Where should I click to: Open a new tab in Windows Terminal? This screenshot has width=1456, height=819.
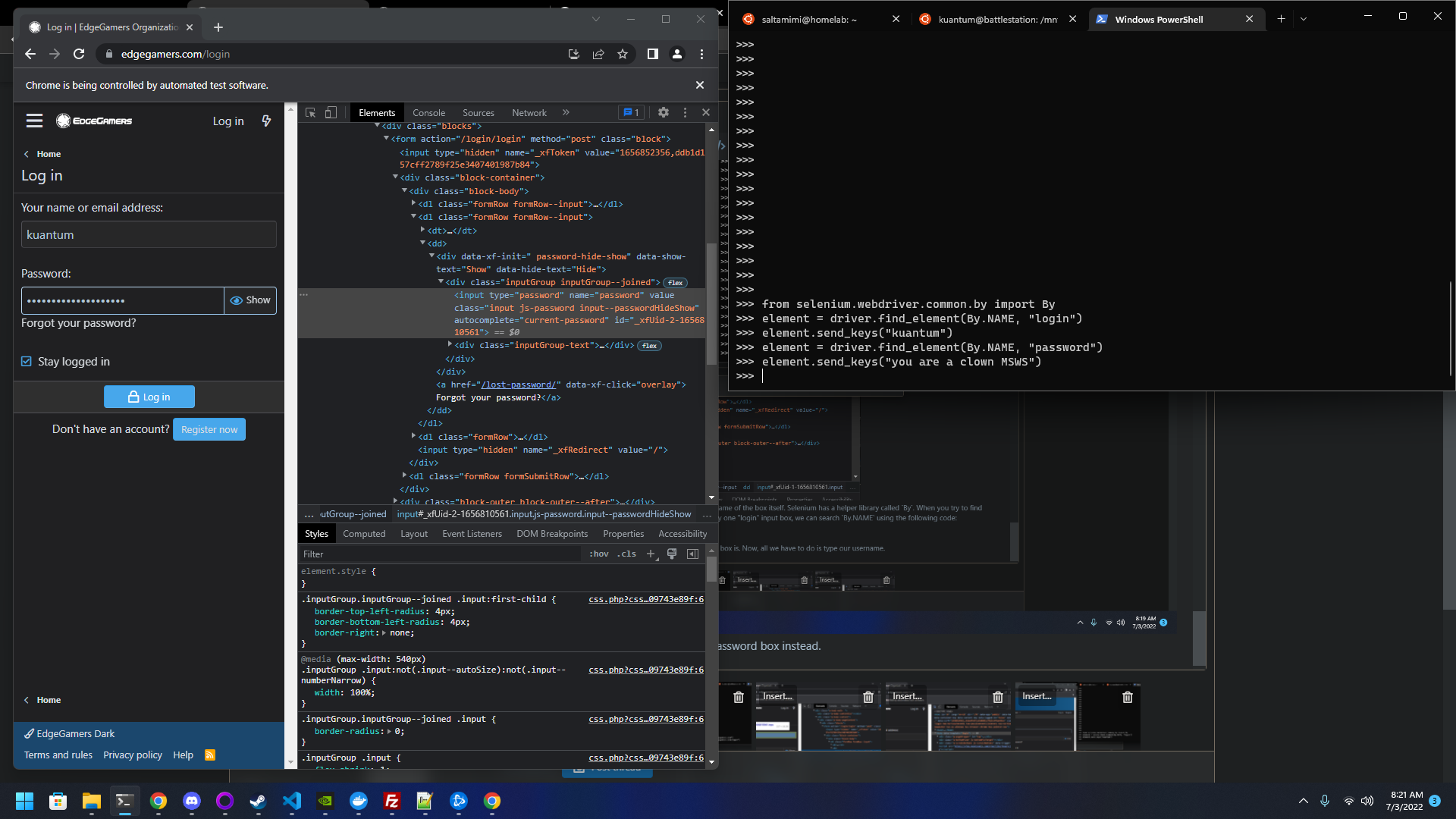(1281, 19)
